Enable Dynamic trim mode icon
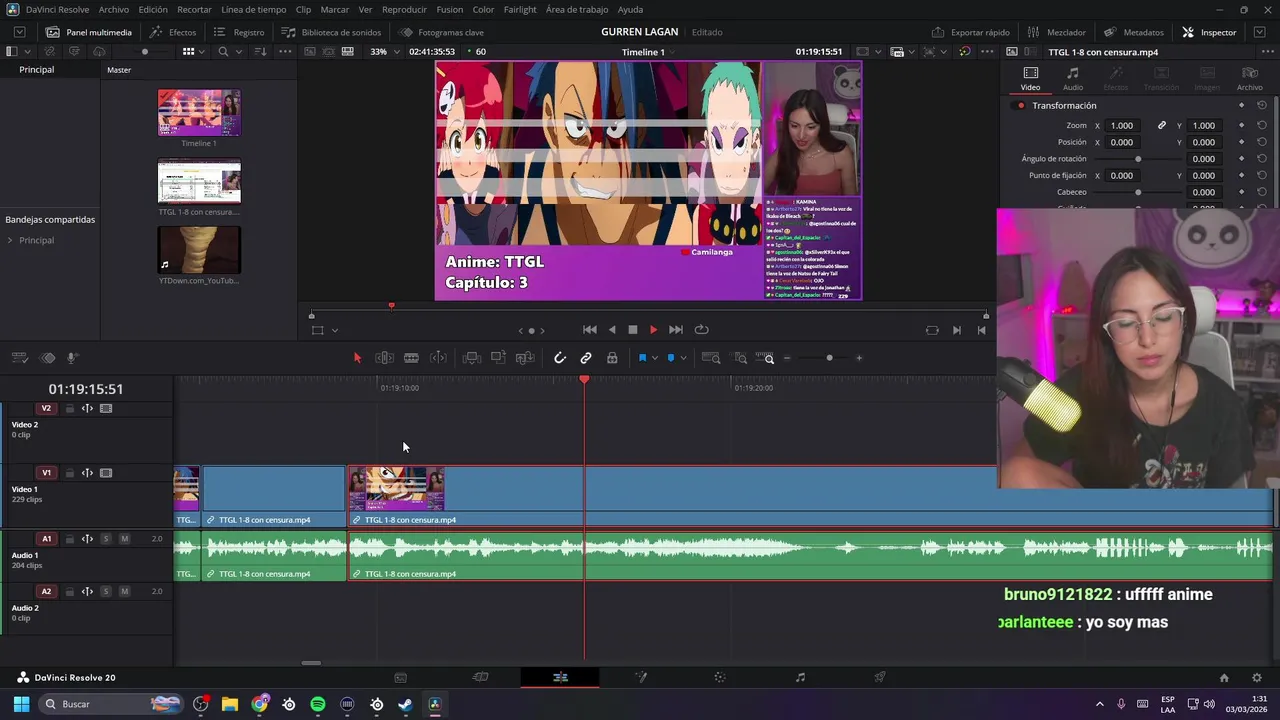The height and width of the screenshot is (720, 1280). click(x=438, y=358)
